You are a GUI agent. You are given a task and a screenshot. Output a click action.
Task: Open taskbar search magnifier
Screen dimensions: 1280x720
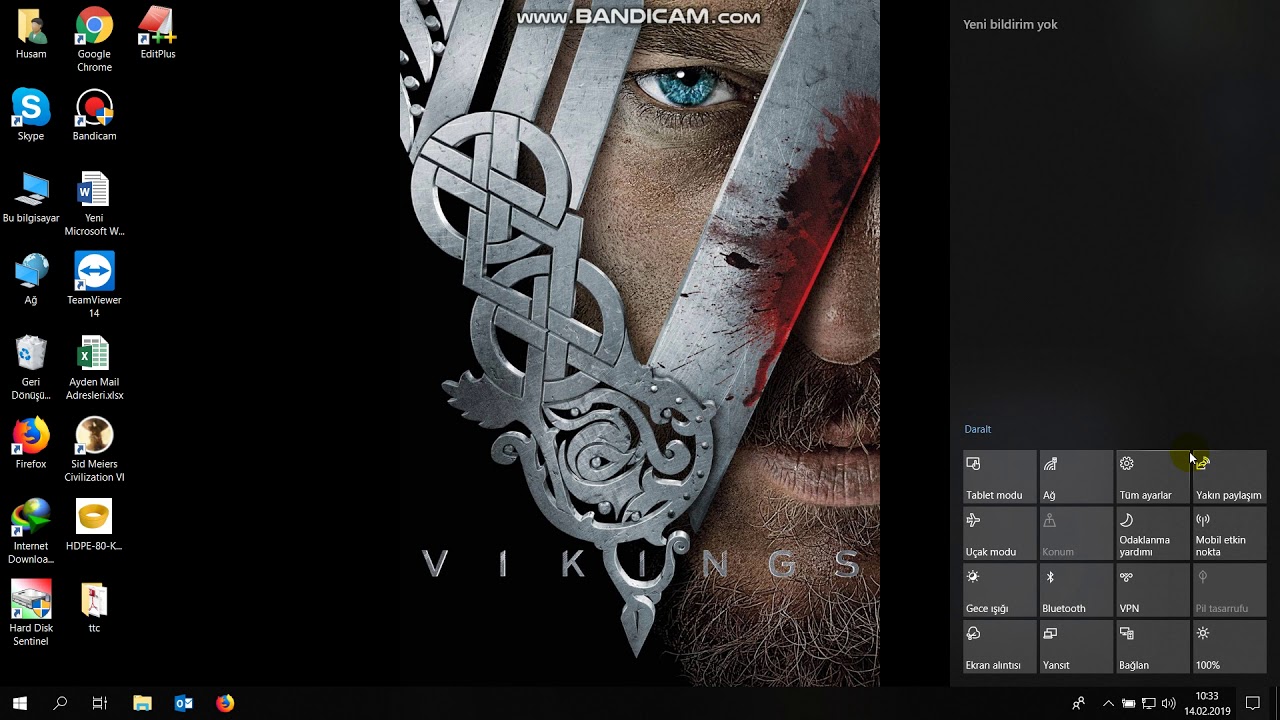click(x=60, y=703)
